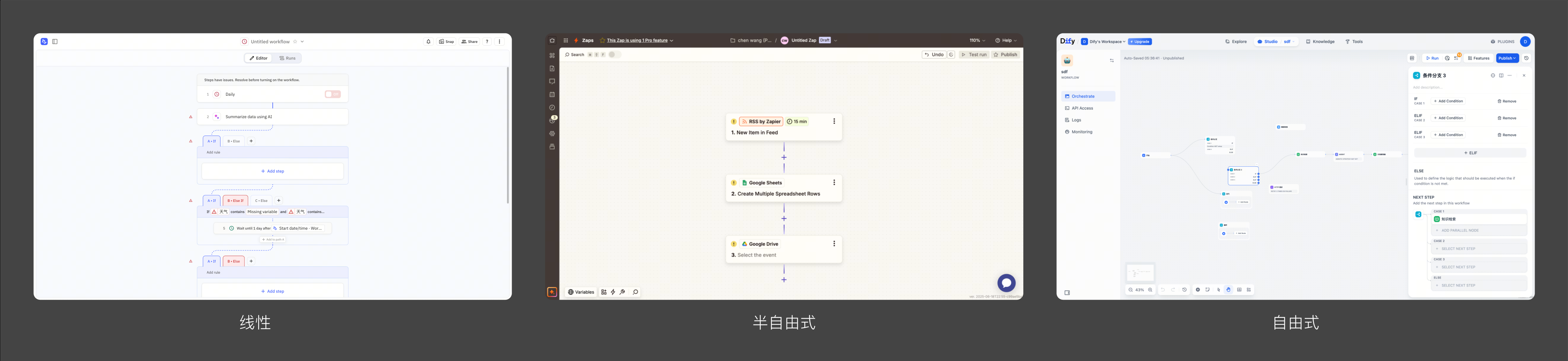Viewport: 1568px width, 361px height.
Task: Open Monitoring in the Dify sidebar
Action: (1088, 132)
